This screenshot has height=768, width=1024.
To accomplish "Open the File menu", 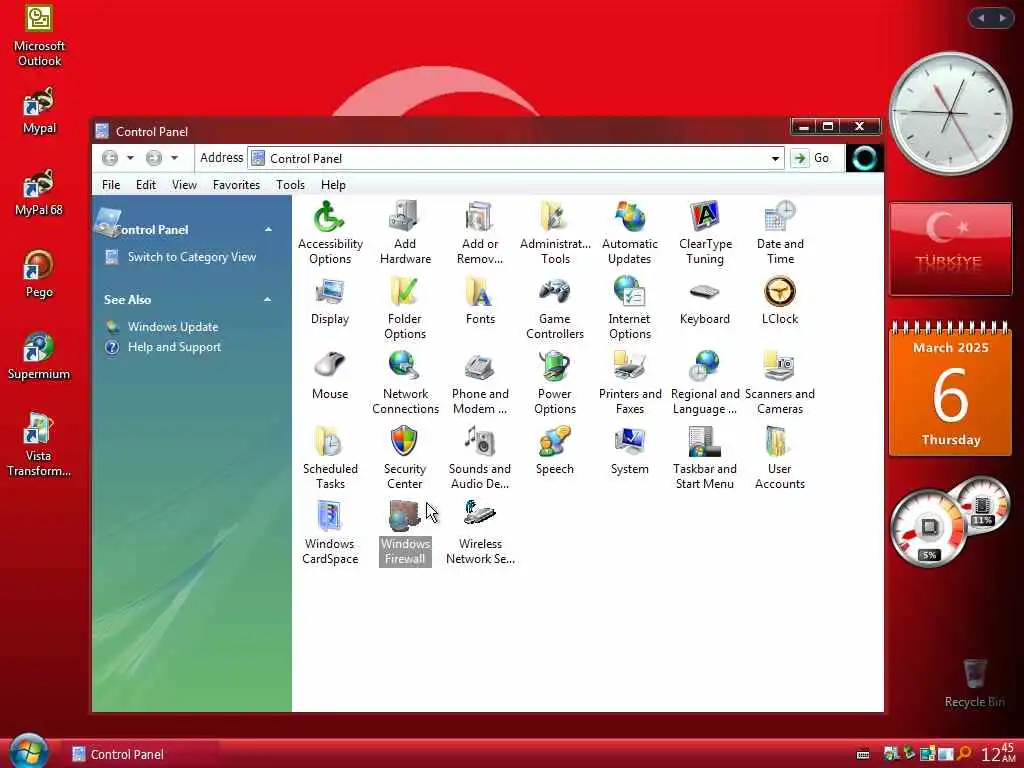I will click(x=111, y=185).
